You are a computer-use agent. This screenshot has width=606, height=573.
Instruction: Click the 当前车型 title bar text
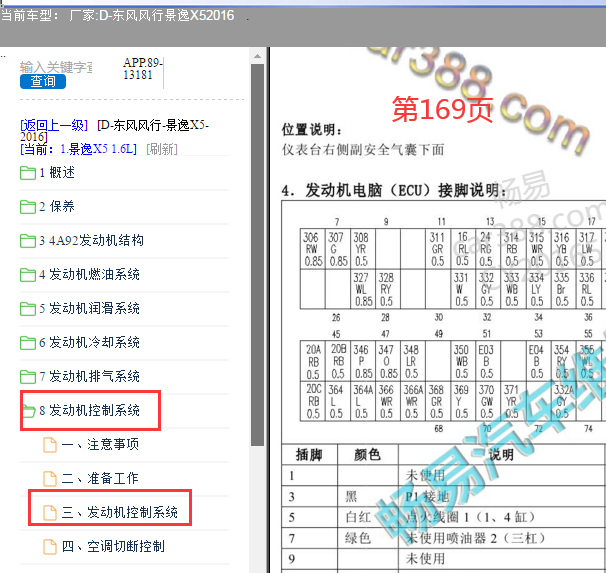(x=117, y=16)
